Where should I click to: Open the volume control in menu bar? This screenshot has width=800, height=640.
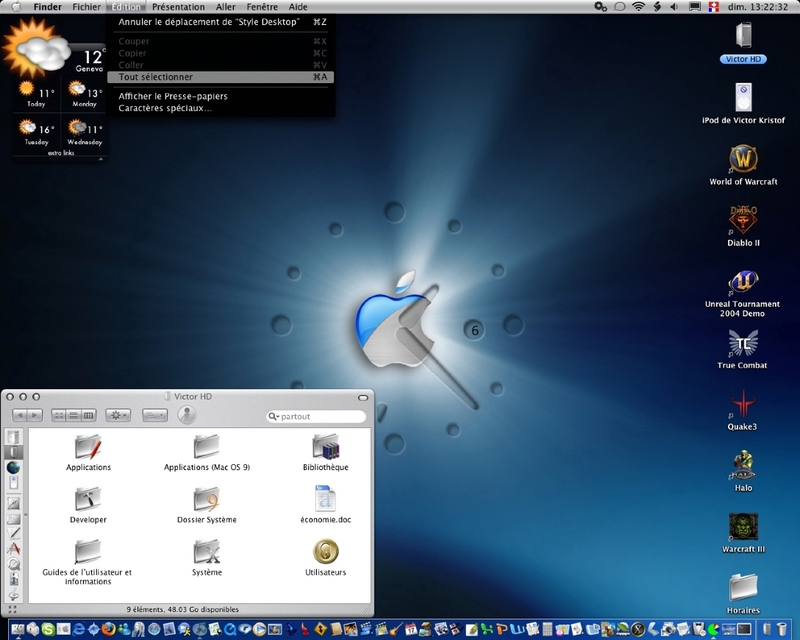click(674, 7)
